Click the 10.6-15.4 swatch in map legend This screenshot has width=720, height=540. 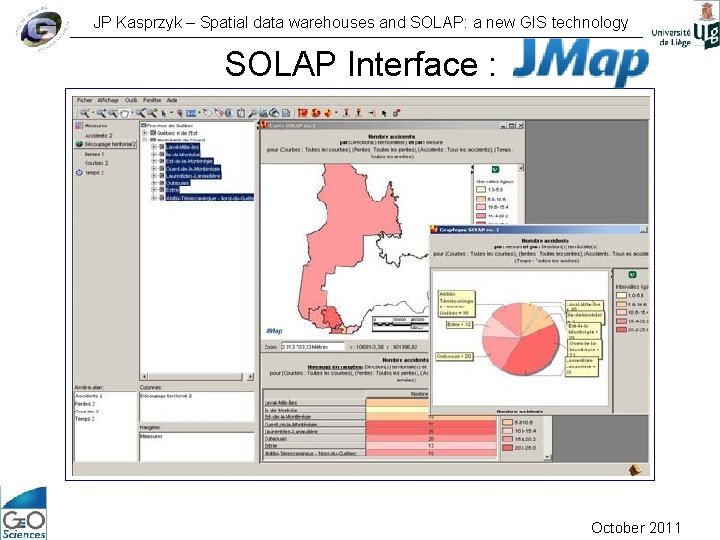[x=481, y=207]
